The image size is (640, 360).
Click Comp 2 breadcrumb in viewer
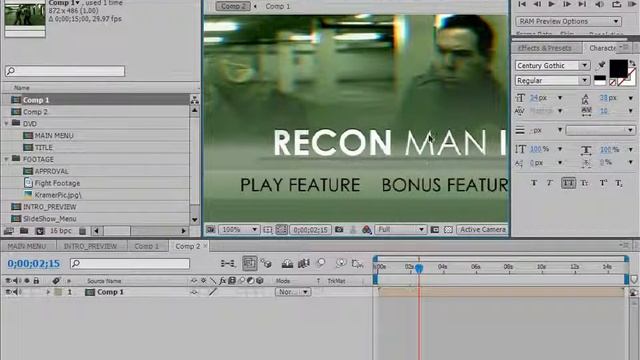(x=233, y=6)
